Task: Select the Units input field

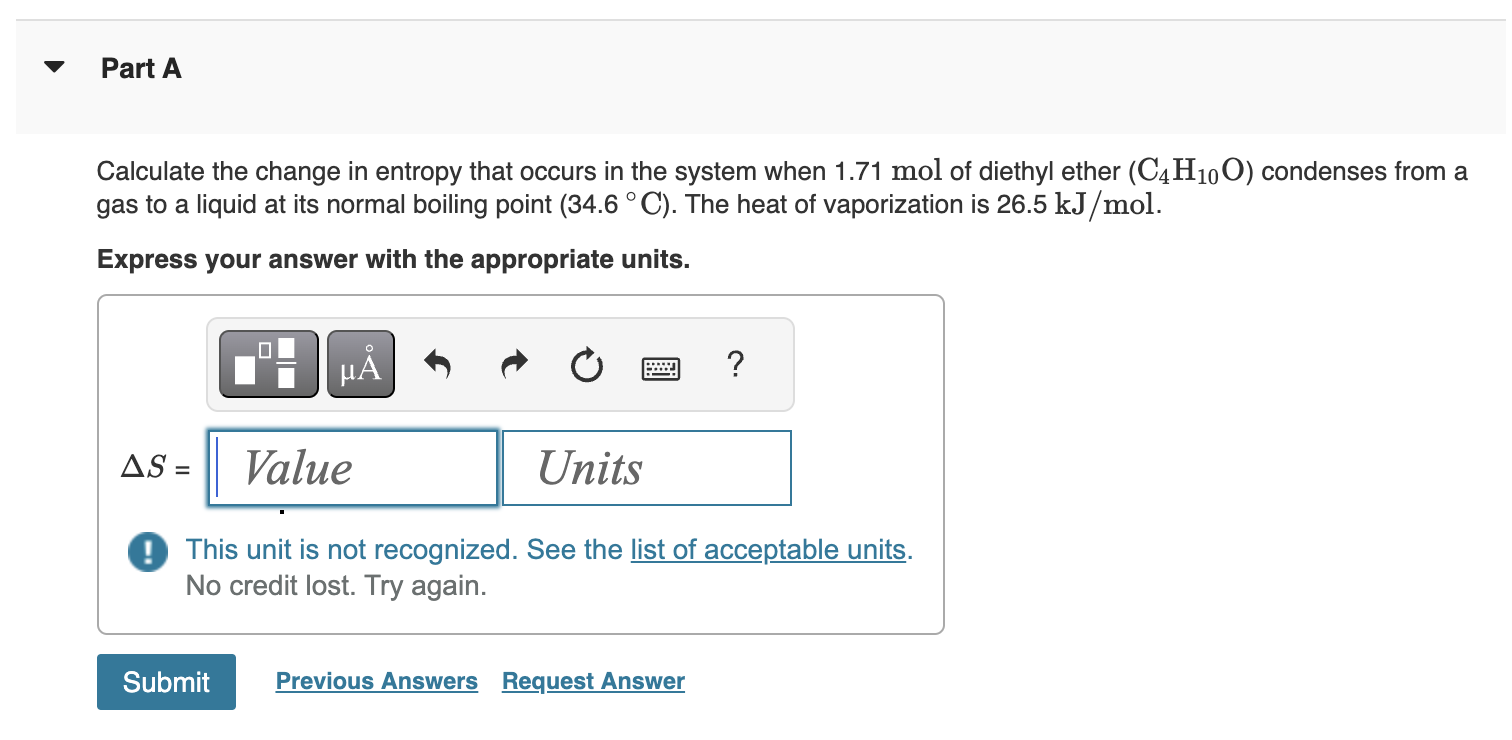Action: click(x=646, y=467)
